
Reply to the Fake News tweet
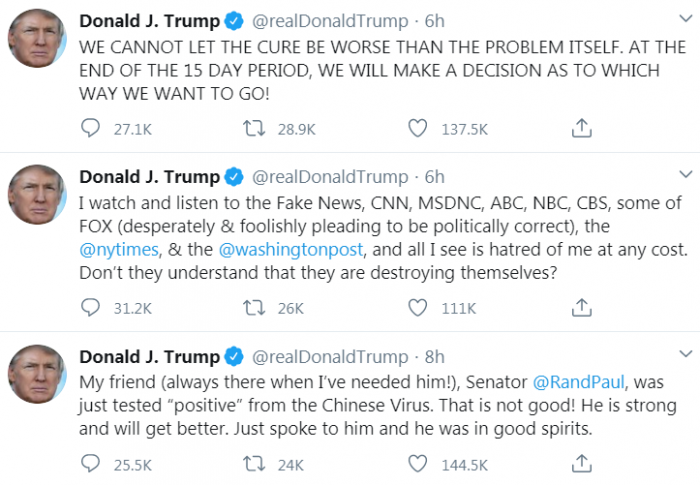point(91,308)
